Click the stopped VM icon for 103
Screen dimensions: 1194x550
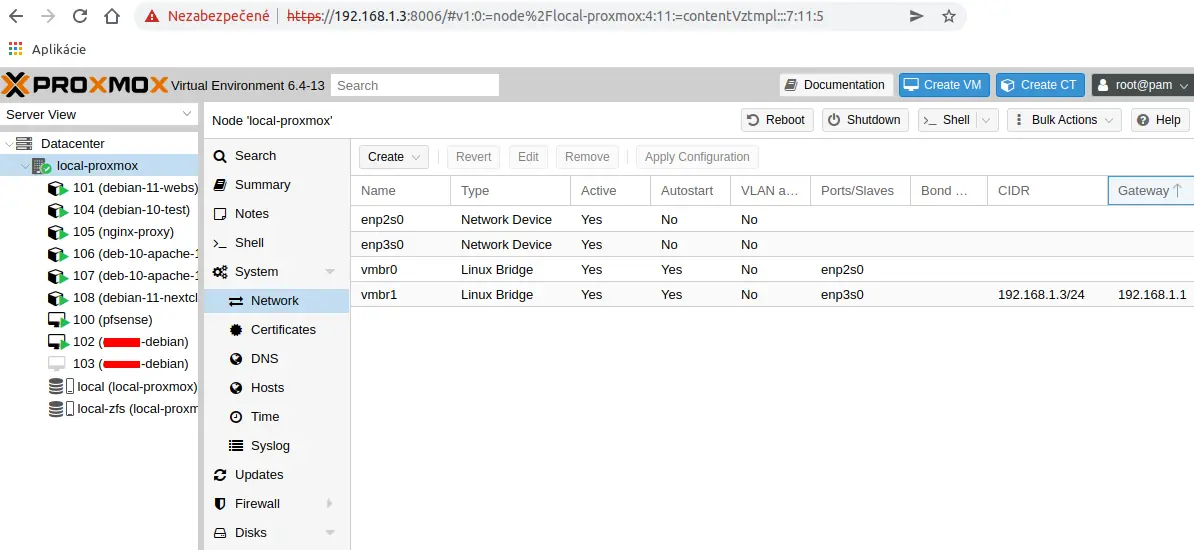coord(57,363)
